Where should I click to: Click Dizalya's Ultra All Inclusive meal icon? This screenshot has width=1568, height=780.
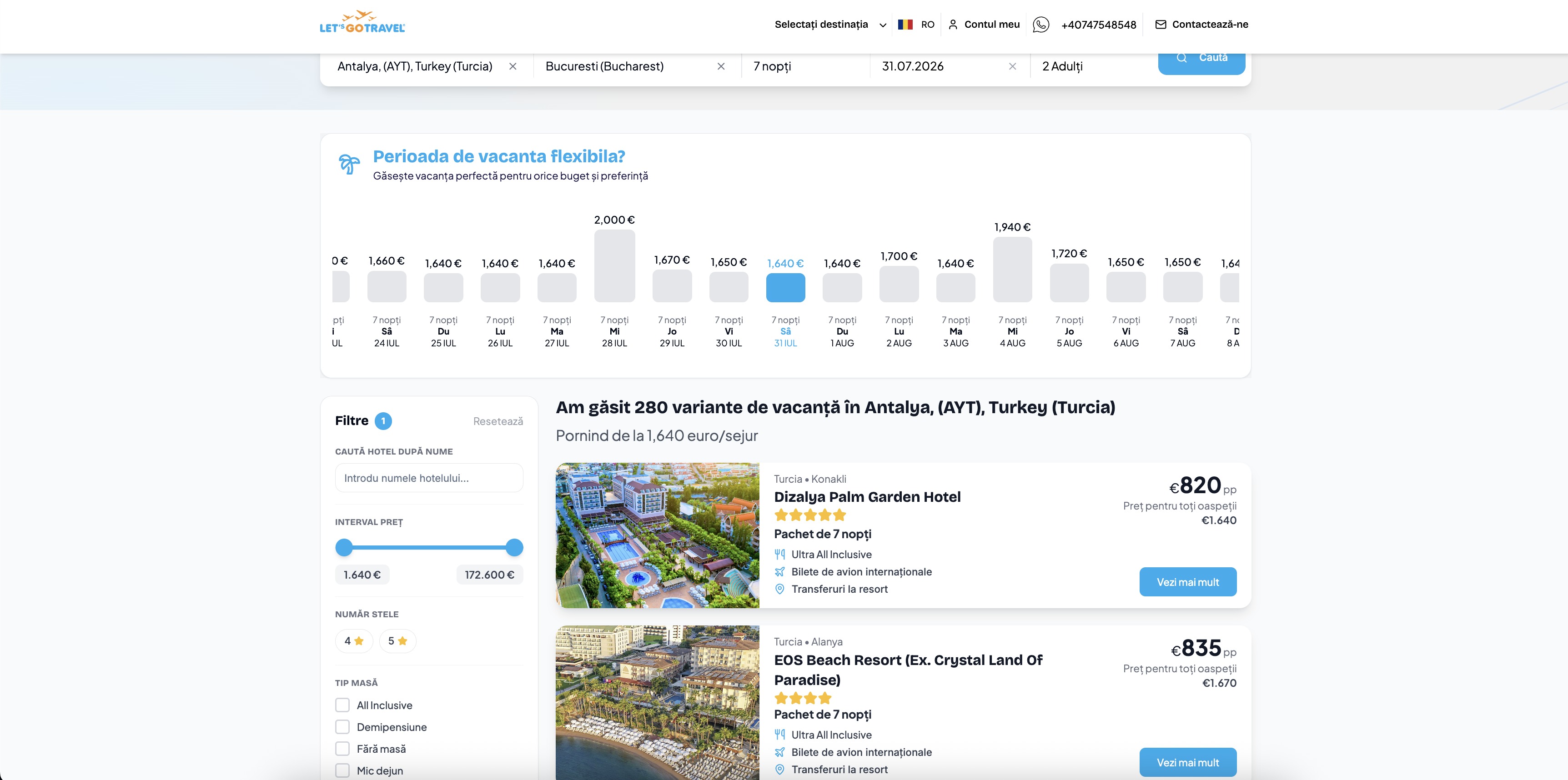coord(780,554)
